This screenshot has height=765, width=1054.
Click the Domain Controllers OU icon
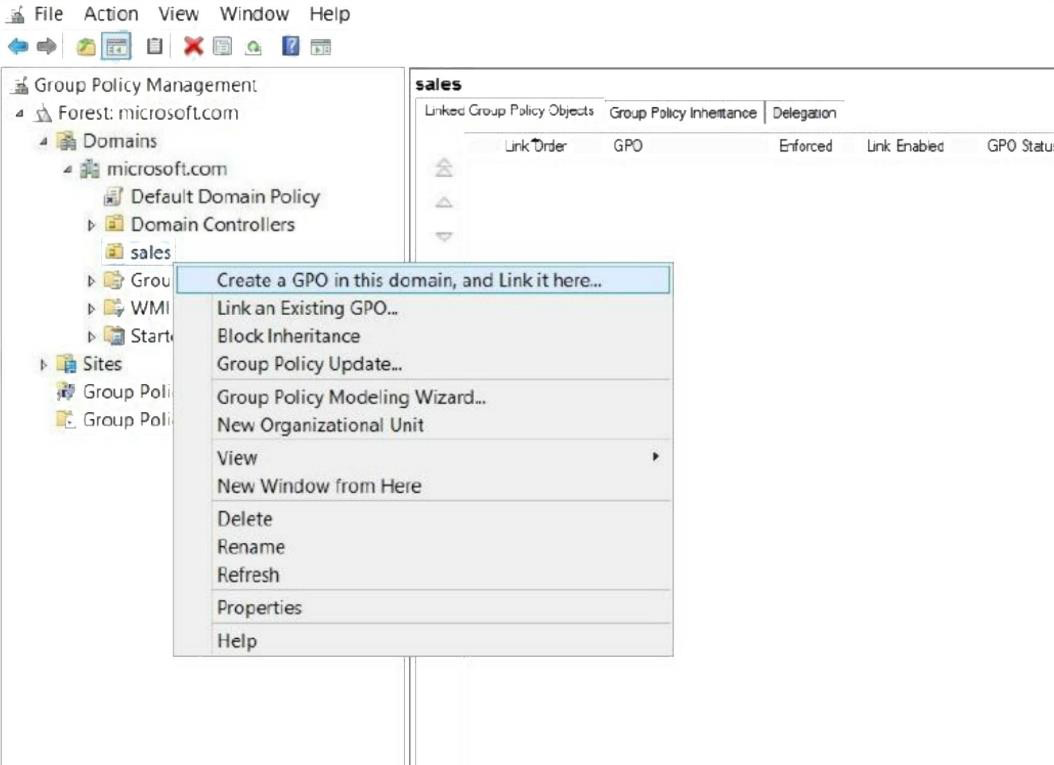[x=115, y=224]
